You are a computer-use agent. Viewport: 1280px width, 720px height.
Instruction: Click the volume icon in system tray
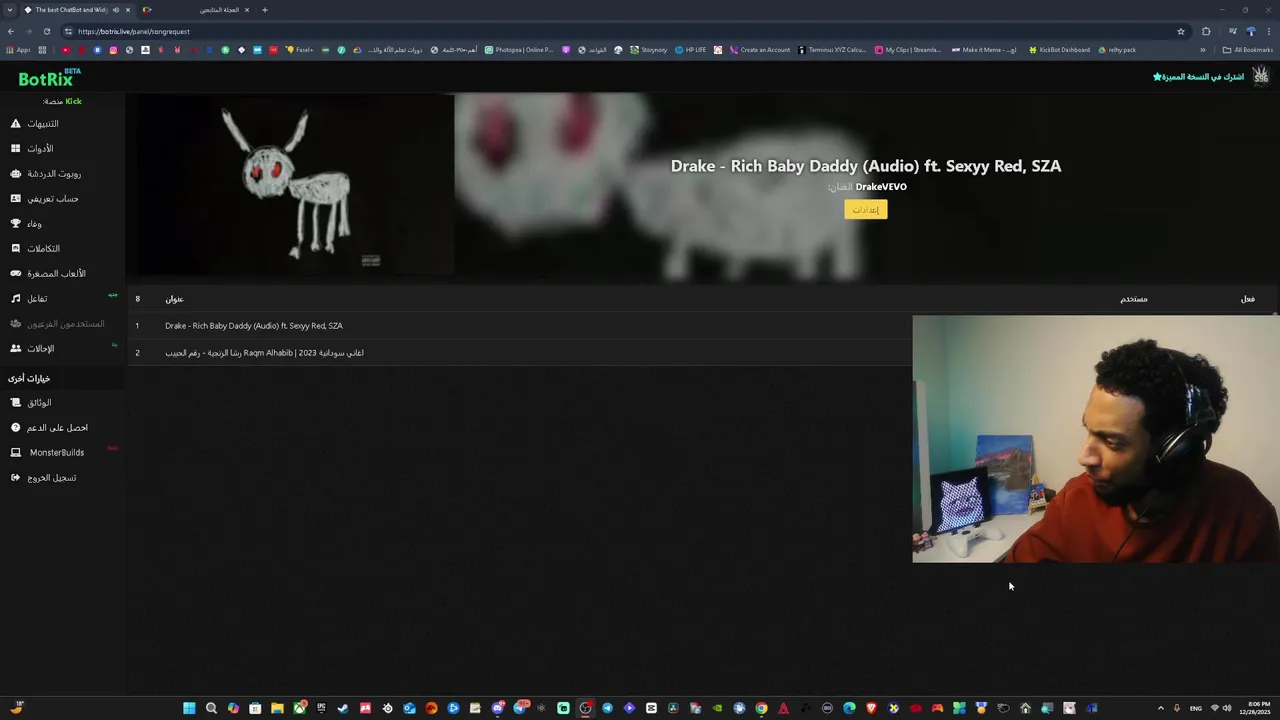pos(1227,708)
